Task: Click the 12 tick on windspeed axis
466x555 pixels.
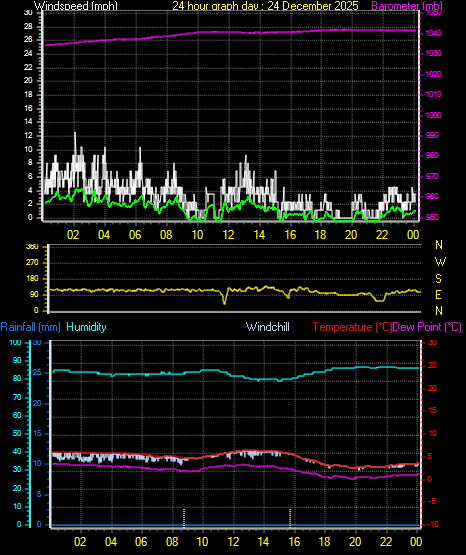Action: 28,136
